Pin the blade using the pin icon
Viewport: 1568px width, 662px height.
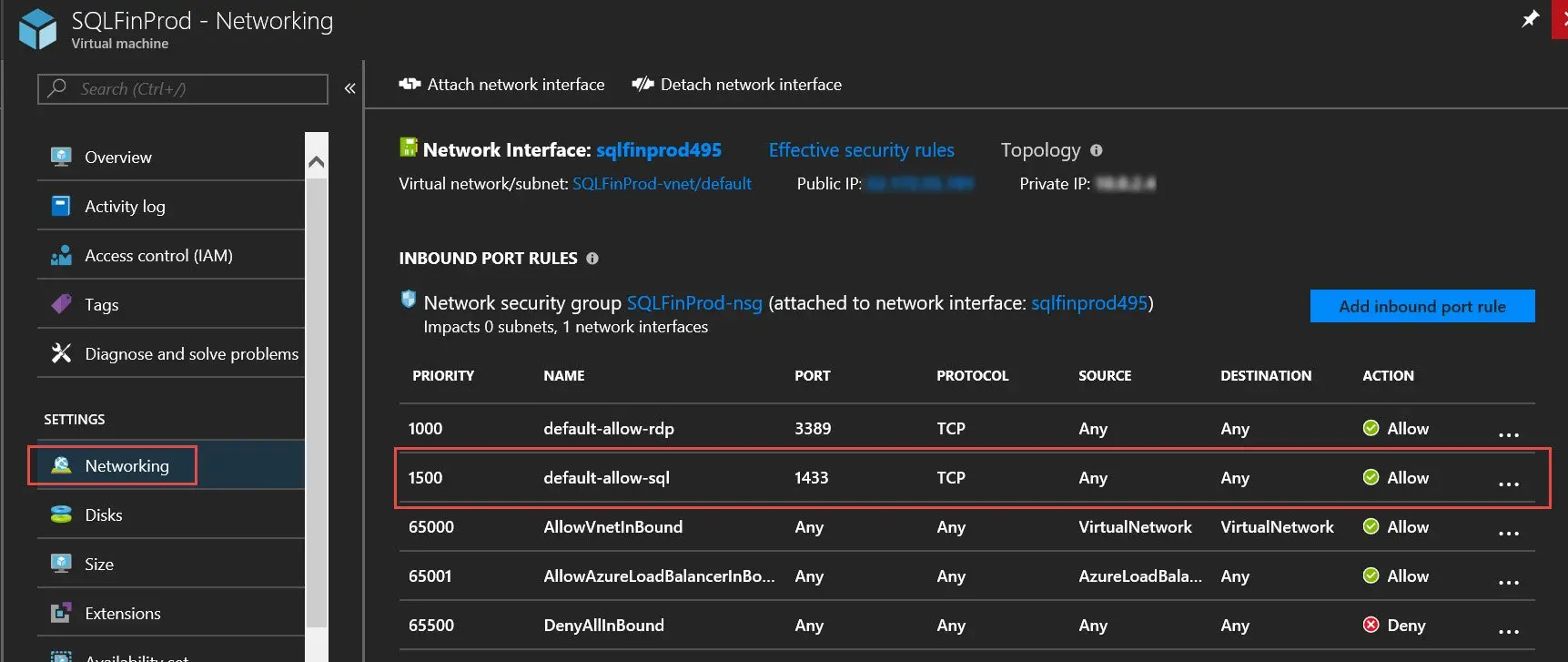coord(1531,19)
